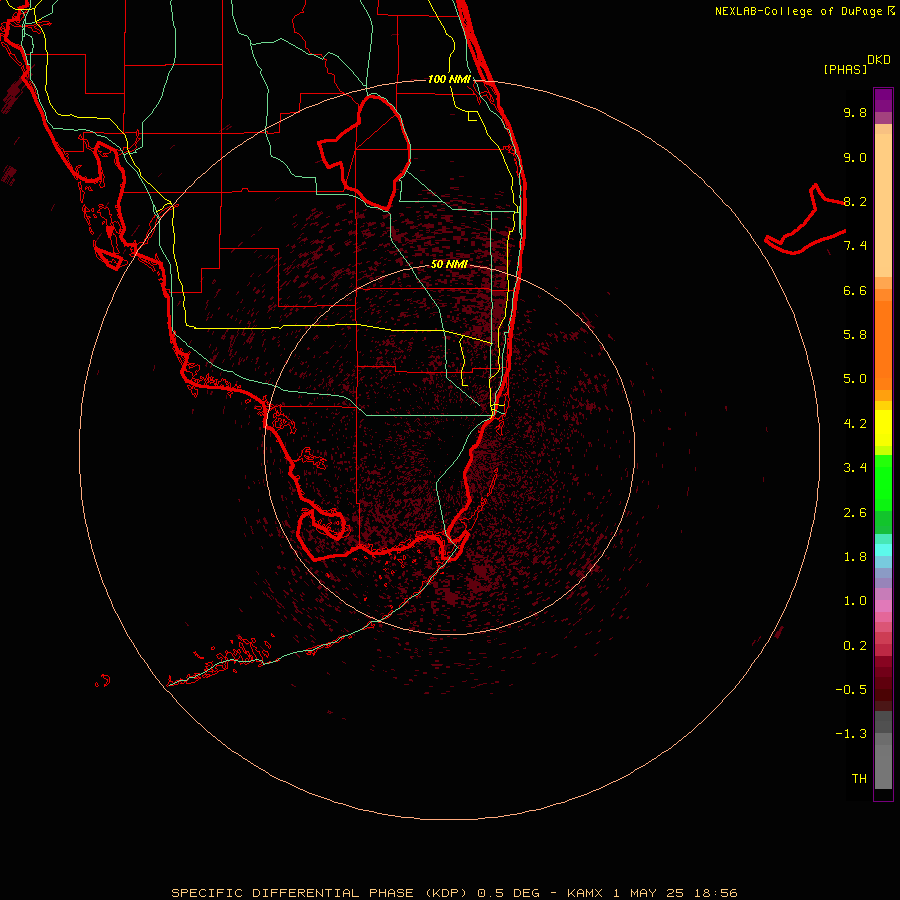This screenshot has width=900, height=900.
Task: Click the 100 NMI range ring label
Action: coord(449,79)
